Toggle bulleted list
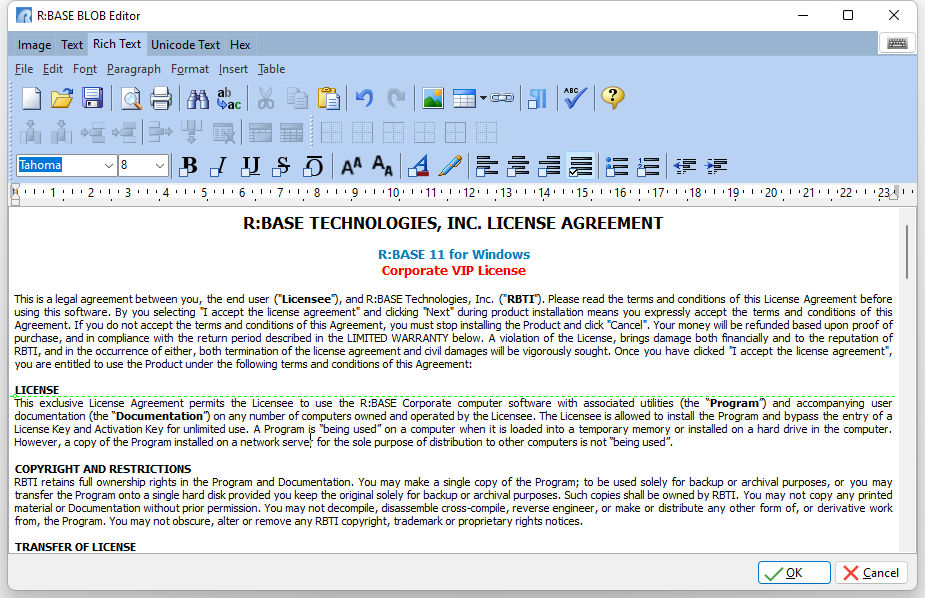Image resolution: width=925 pixels, height=598 pixels. (x=617, y=166)
